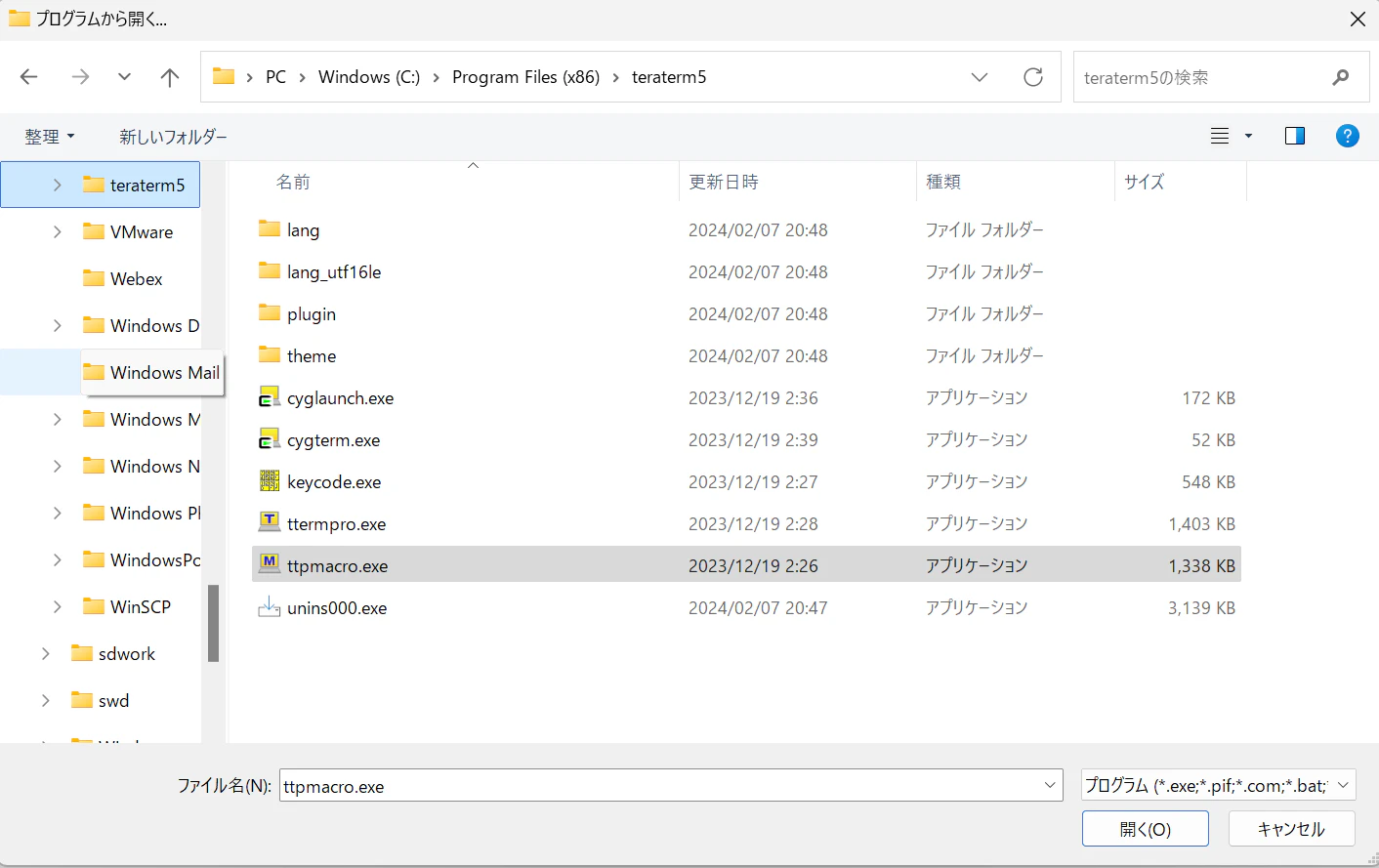Click the cyglaunch.exe application icon
This screenshot has height=868, width=1379.
270,397
